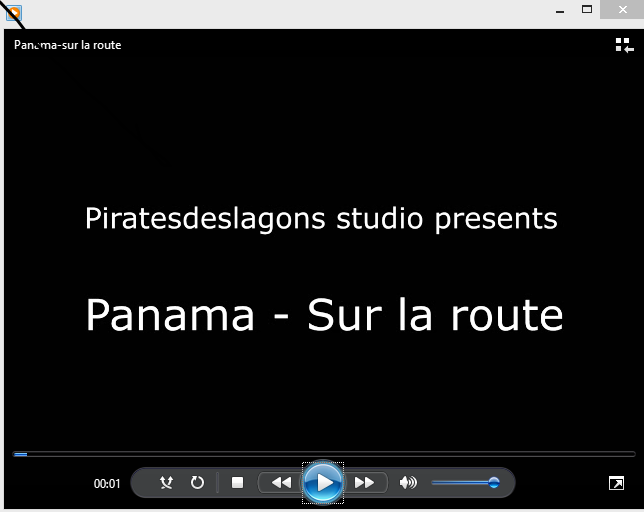Toggle the repeat option
Image resolution: width=644 pixels, height=512 pixels.
pos(197,483)
